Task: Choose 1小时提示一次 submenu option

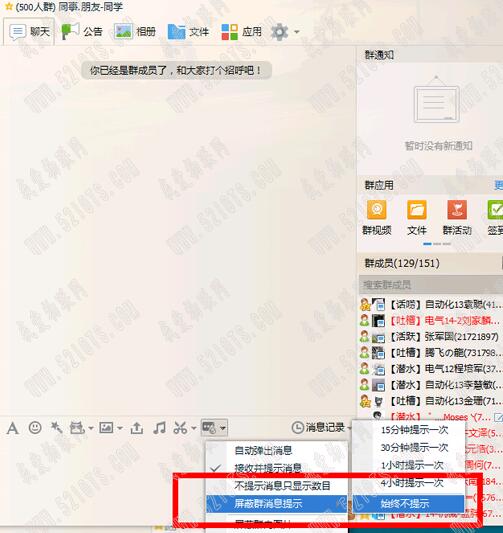Action: tap(408, 465)
